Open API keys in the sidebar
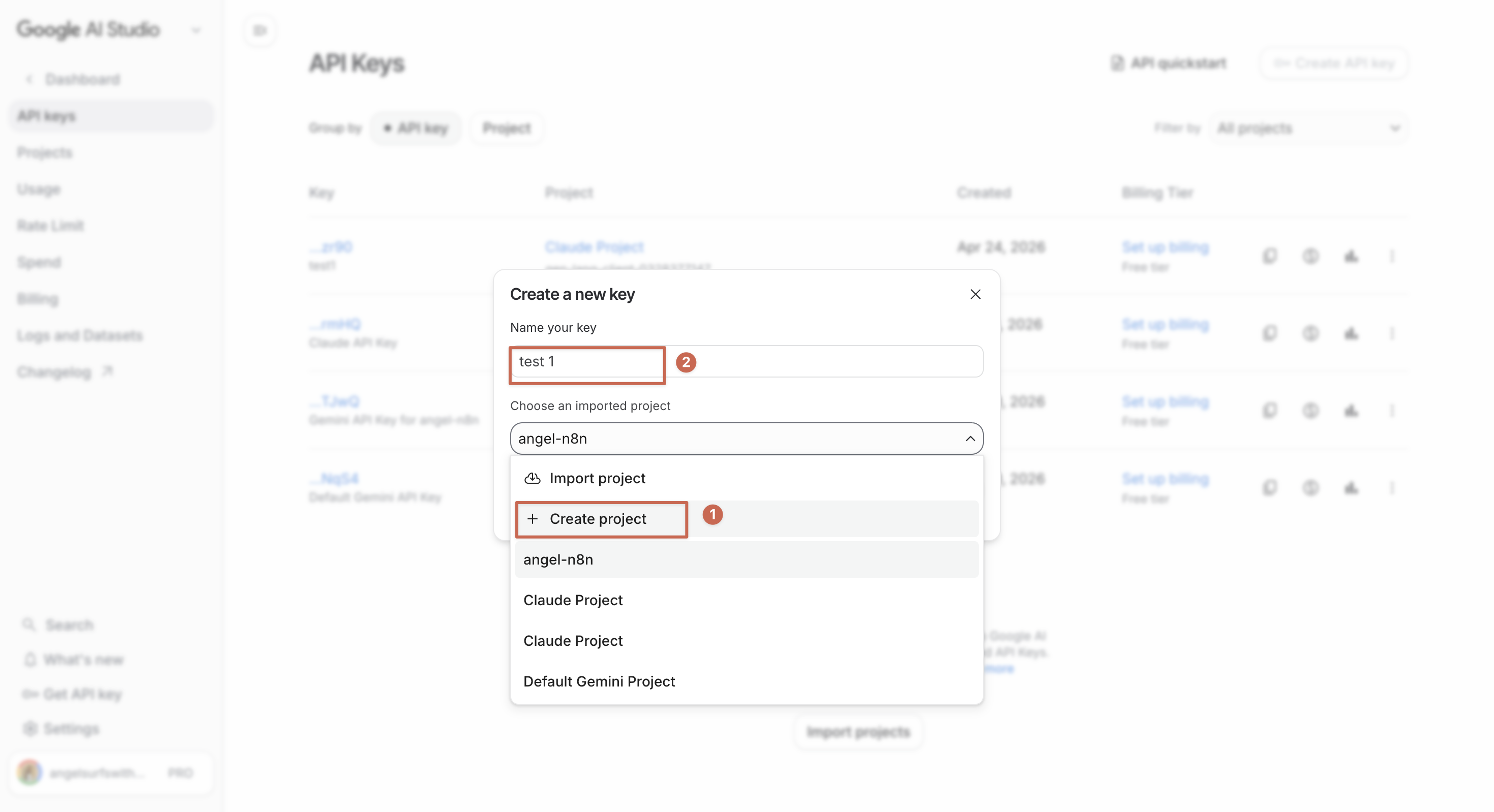This screenshot has width=1494, height=812. click(111, 116)
